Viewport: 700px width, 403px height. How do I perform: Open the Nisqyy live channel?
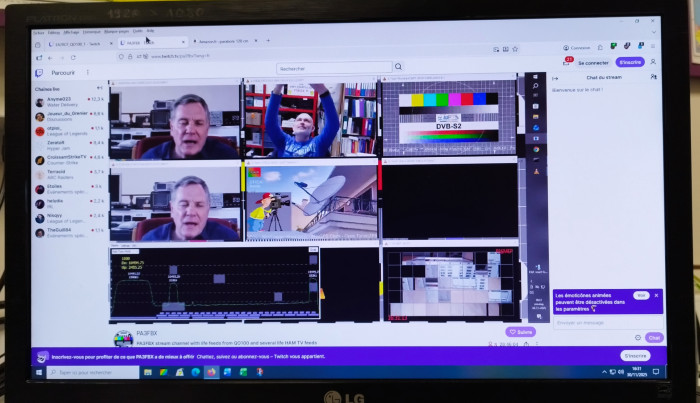[x=70, y=218]
